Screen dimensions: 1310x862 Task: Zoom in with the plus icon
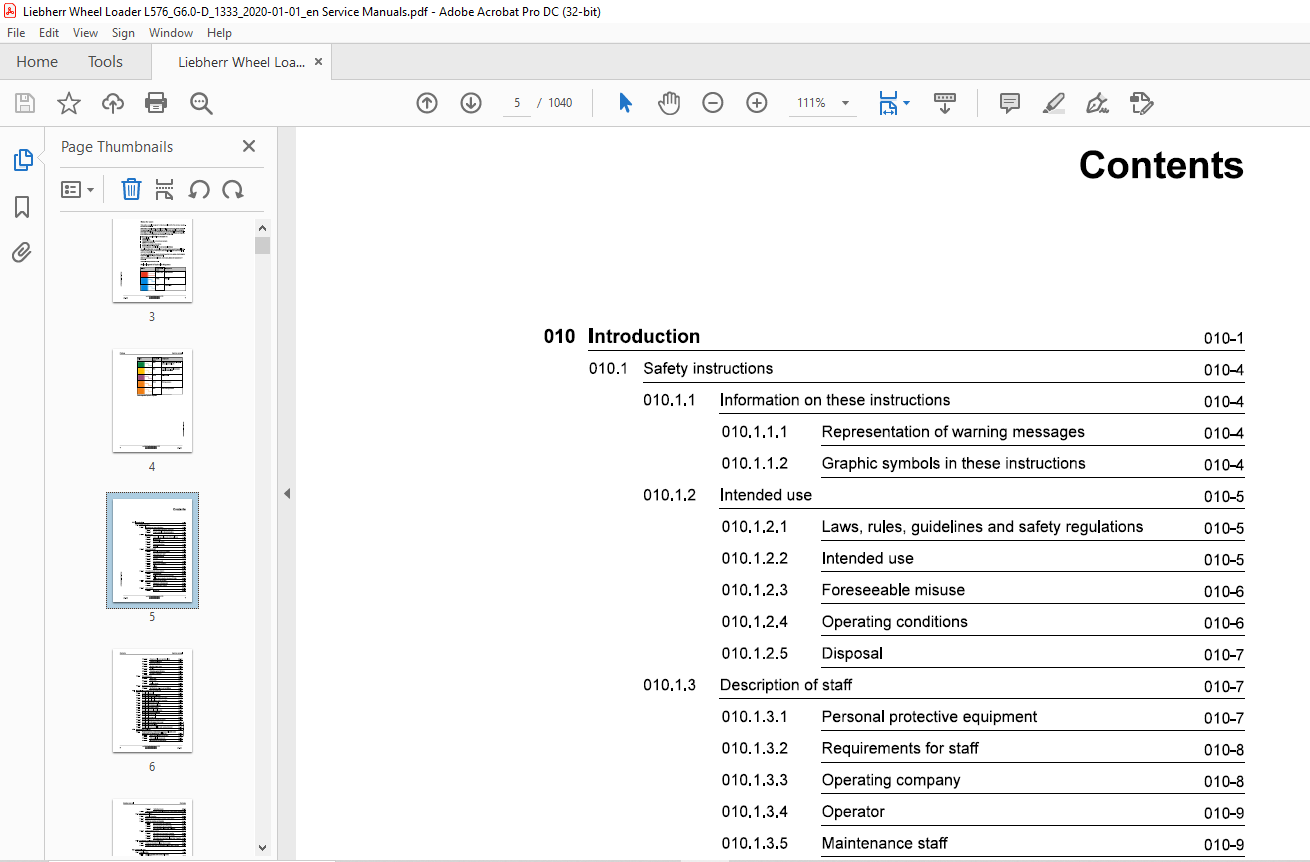[x=757, y=103]
